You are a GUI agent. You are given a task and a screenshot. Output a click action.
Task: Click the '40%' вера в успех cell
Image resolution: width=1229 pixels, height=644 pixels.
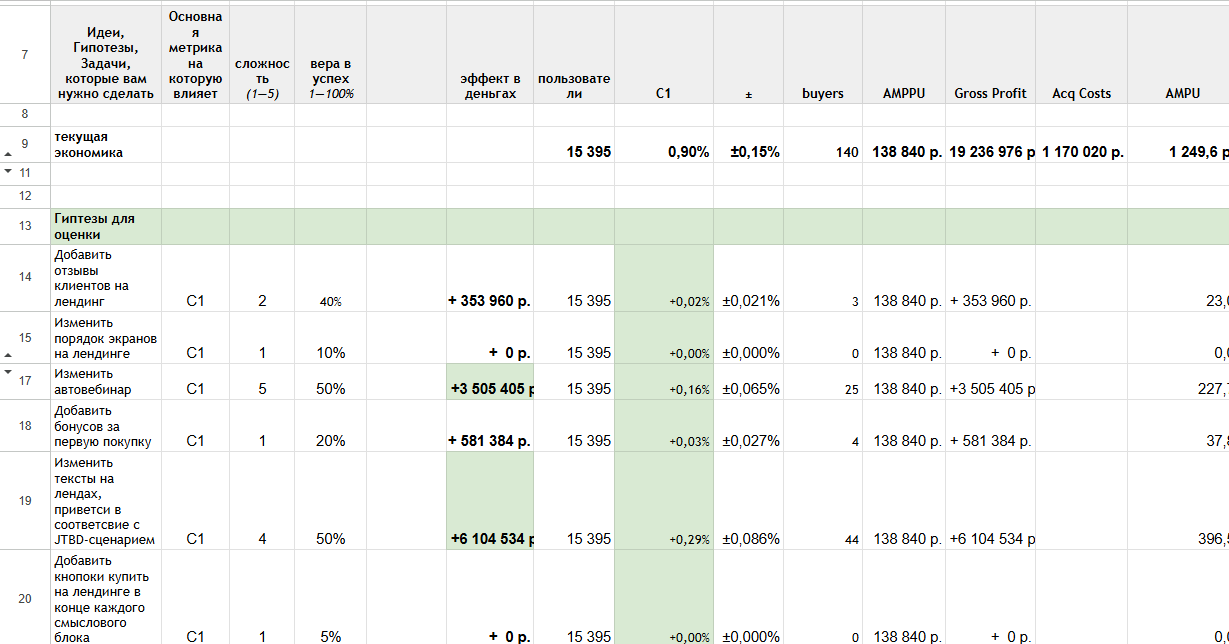click(x=331, y=279)
